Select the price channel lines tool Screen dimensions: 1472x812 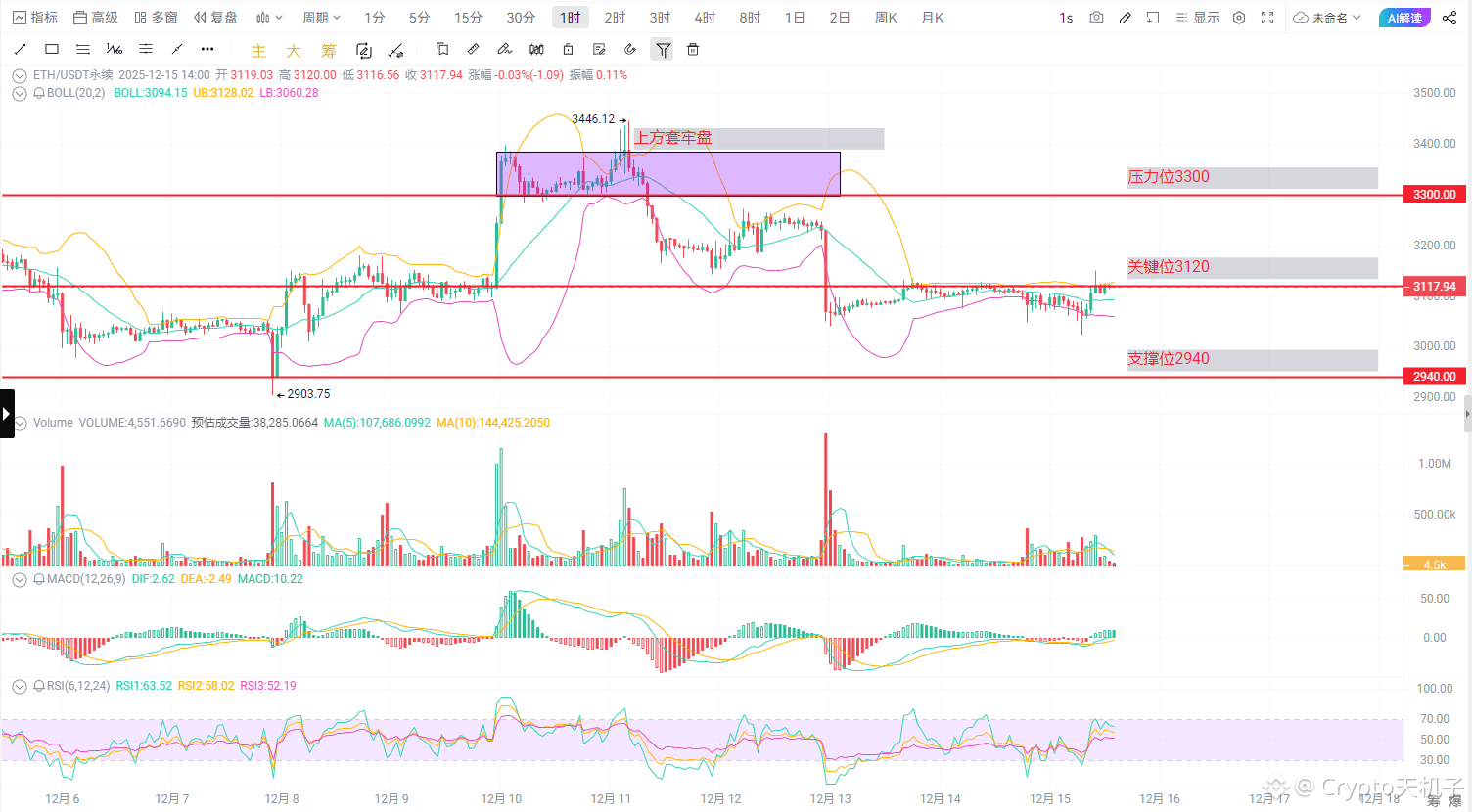(x=146, y=49)
